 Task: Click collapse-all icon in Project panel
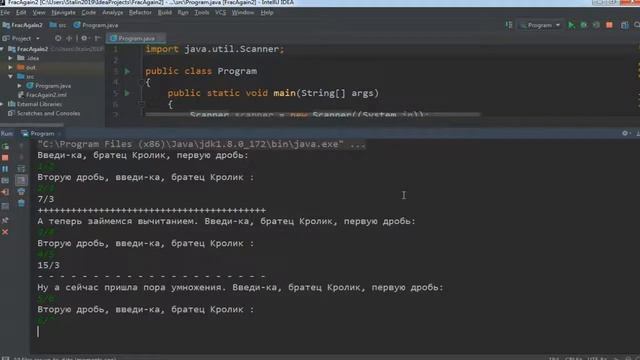[69, 38]
